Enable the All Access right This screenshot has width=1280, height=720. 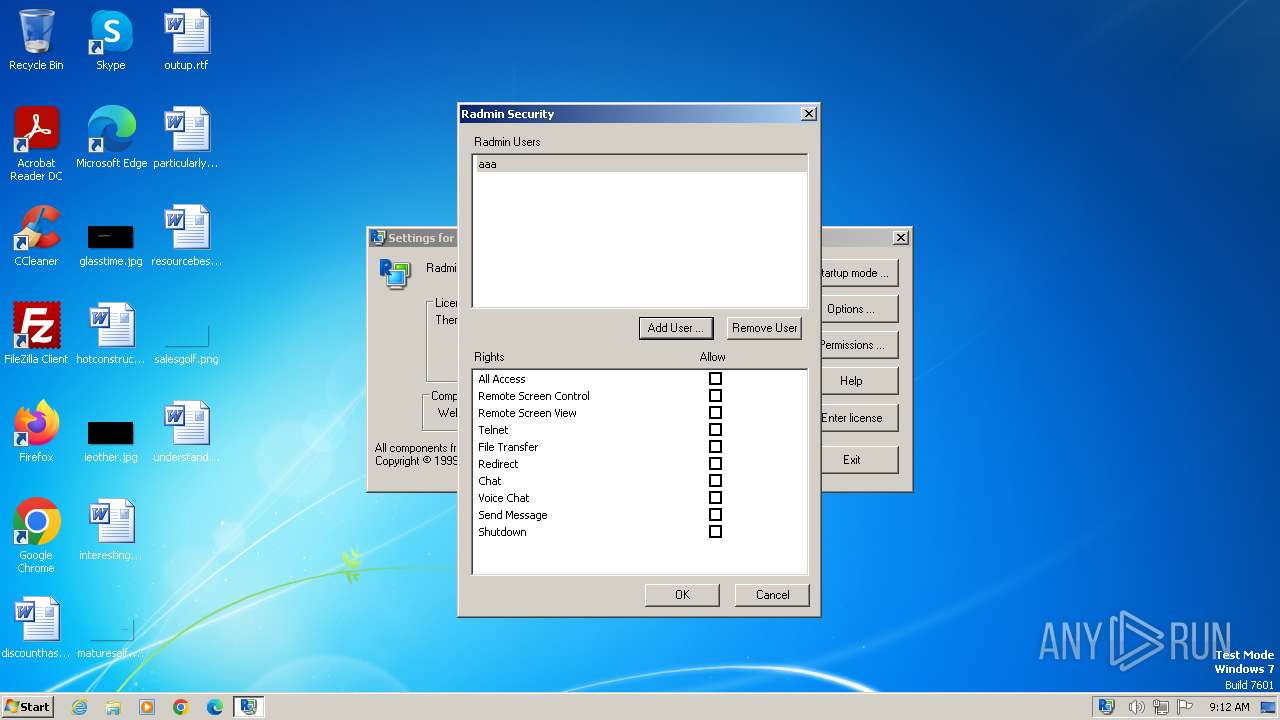click(715, 379)
